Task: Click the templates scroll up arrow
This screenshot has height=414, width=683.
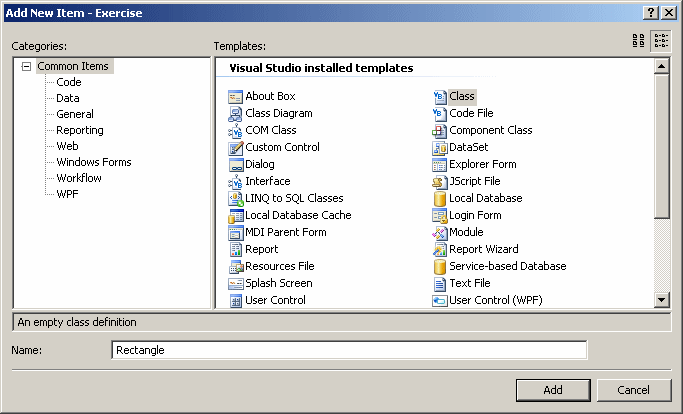Action: pos(662,67)
